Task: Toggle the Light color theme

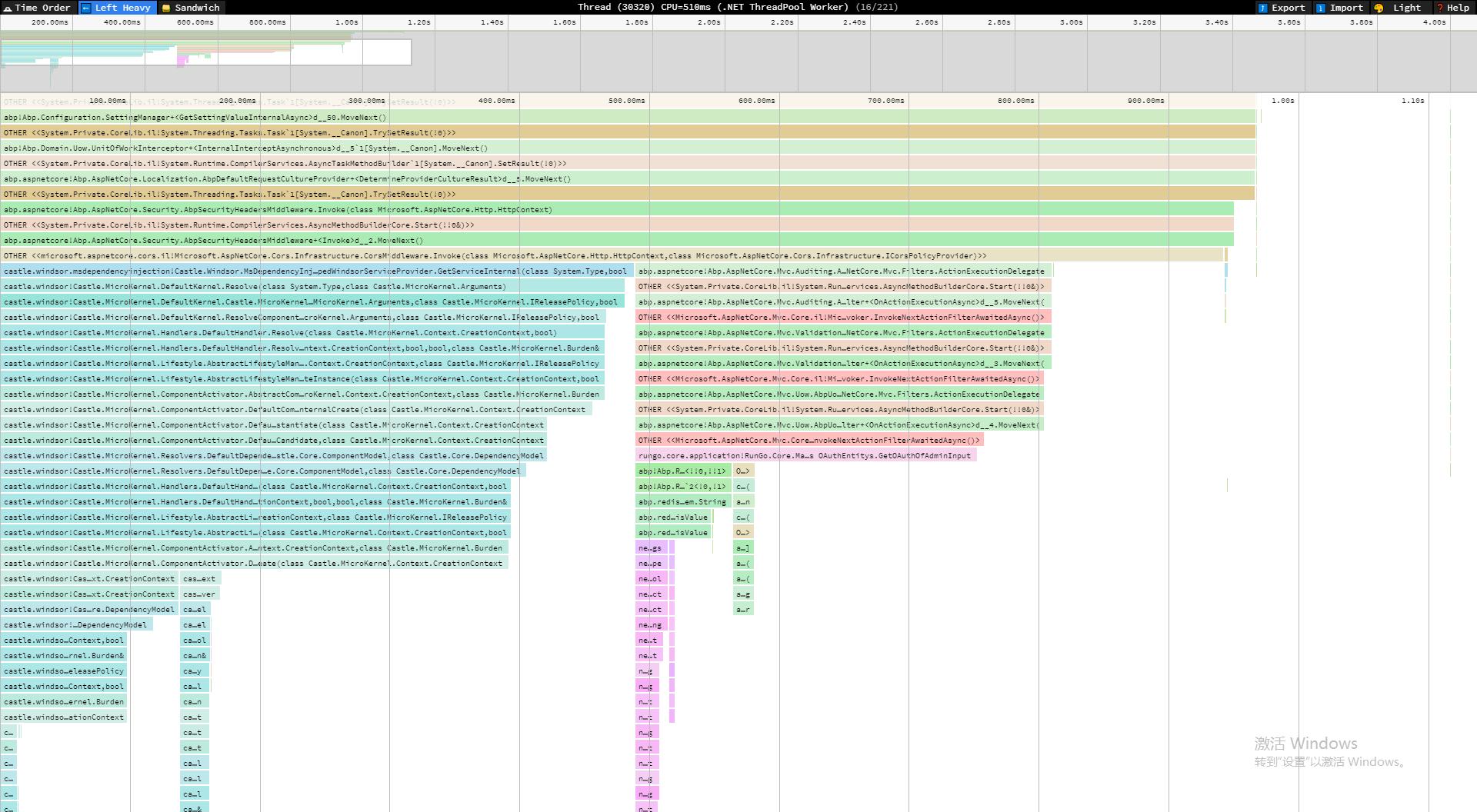Action: tap(1398, 8)
